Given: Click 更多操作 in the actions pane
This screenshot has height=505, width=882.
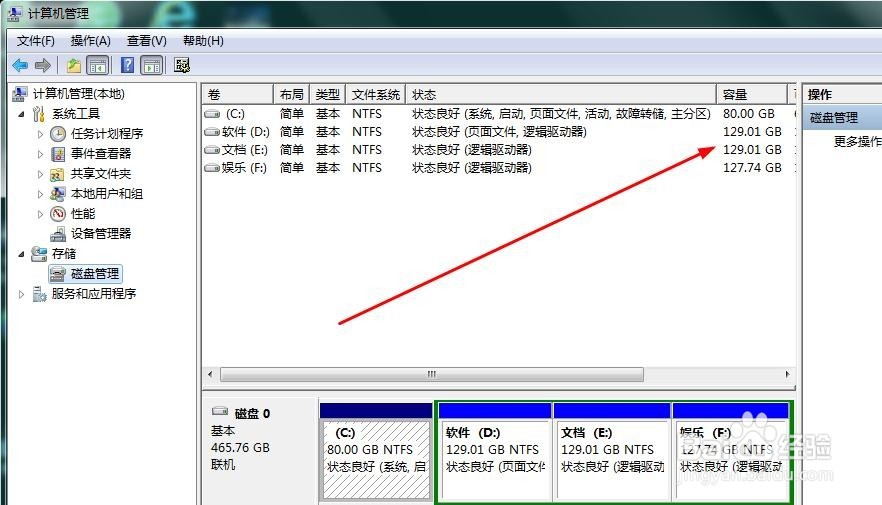Looking at the screenshot, I should coord(857,141).
